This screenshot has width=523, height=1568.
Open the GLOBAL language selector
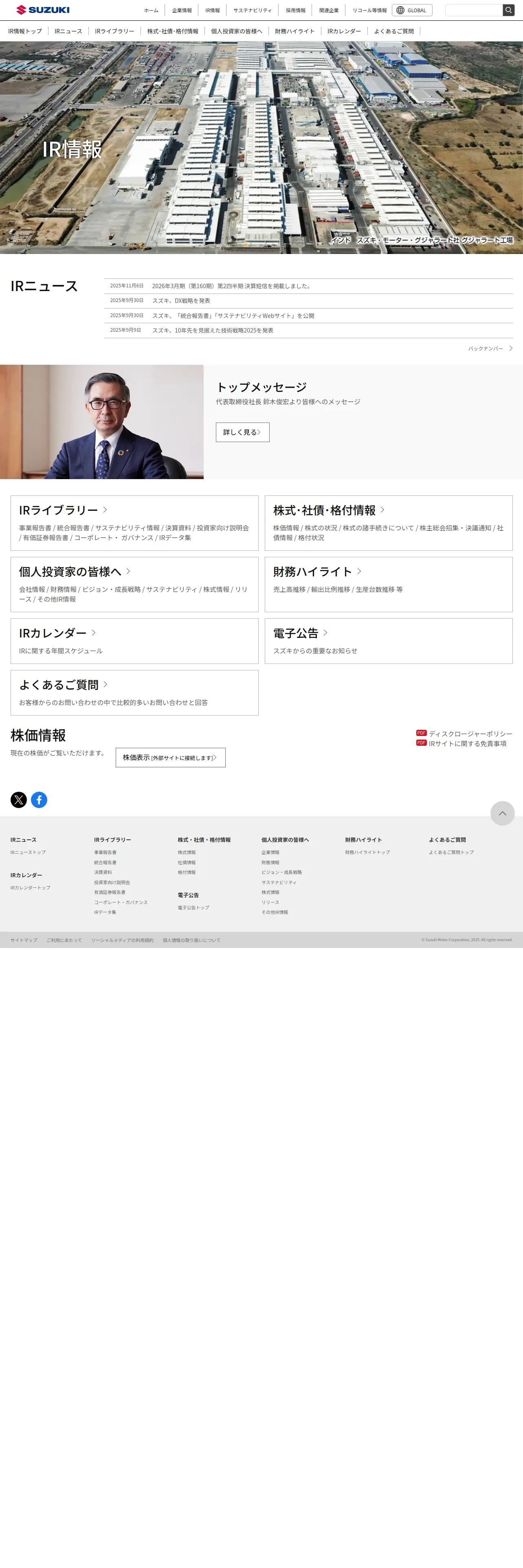[x=412, y=10]
